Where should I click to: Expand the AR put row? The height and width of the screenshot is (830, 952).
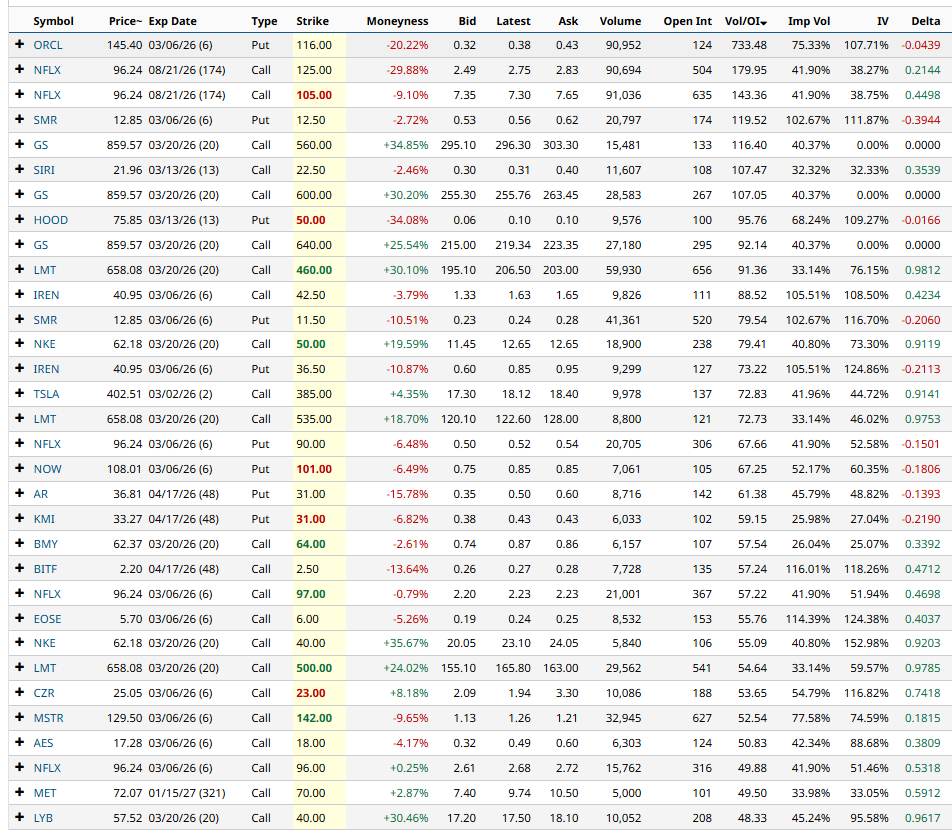(19, 494)
